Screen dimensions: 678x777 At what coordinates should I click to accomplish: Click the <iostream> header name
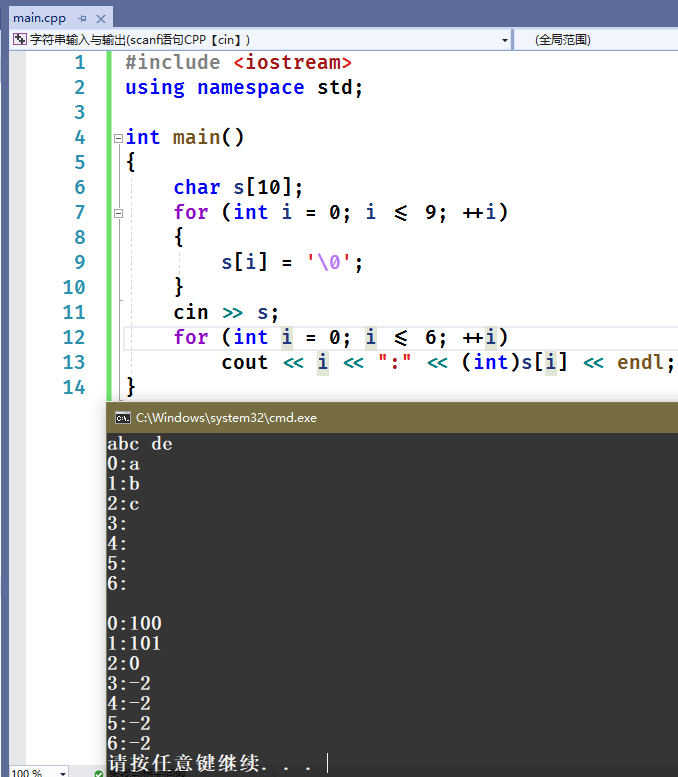[x=292, y=62]
